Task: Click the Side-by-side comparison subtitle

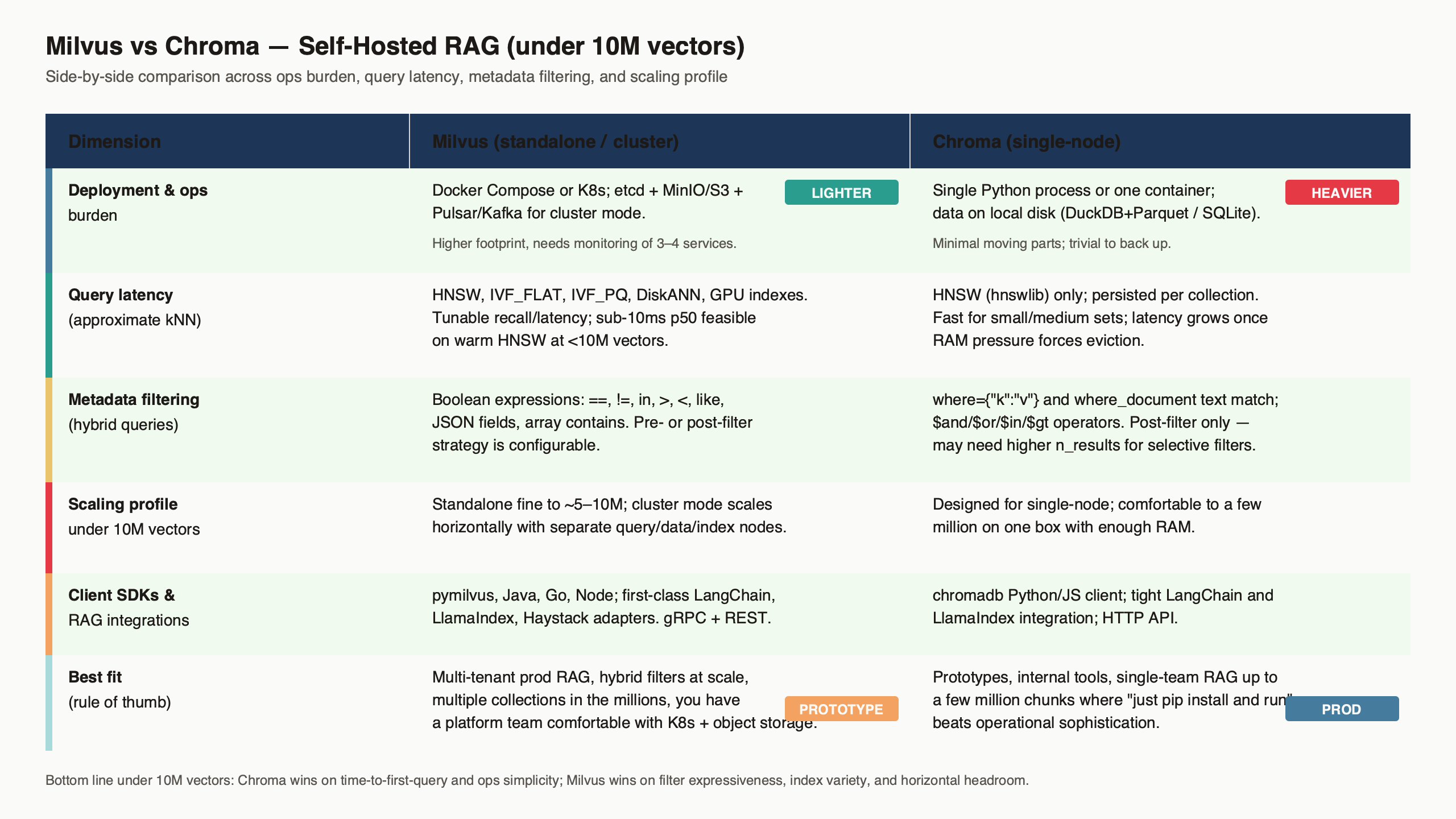Action: [386, 76]
